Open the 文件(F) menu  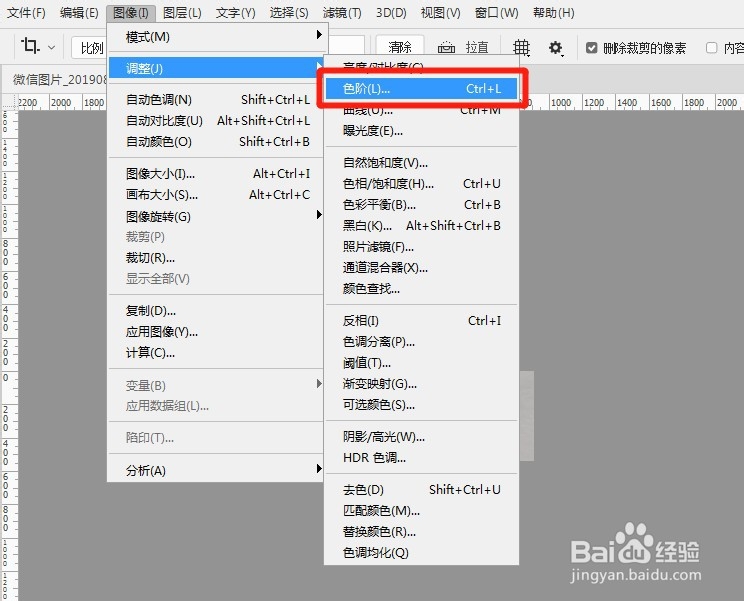point(26,12)
